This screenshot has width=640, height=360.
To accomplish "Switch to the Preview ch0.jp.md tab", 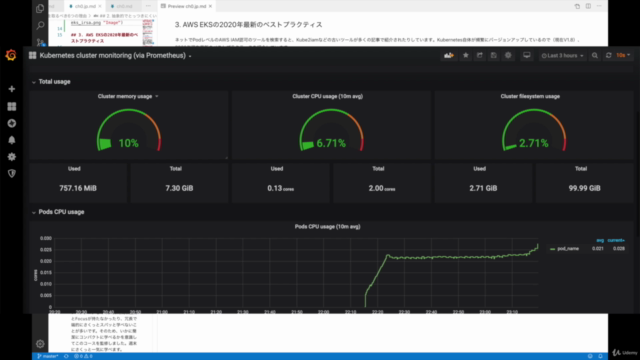I will pyautogui.click(x=186, y=6).
